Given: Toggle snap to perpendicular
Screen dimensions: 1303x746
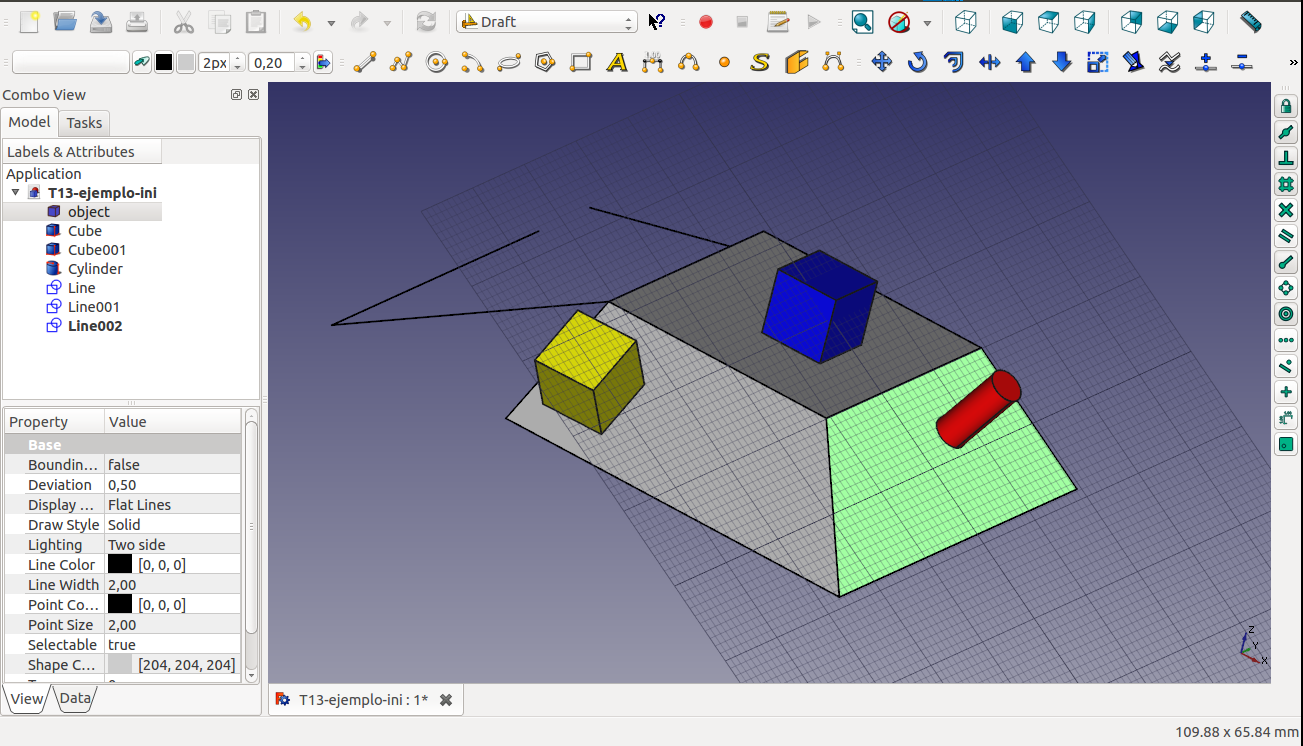Looking at the screenshot, I should pyautogui.click(x=1286, y=159).
